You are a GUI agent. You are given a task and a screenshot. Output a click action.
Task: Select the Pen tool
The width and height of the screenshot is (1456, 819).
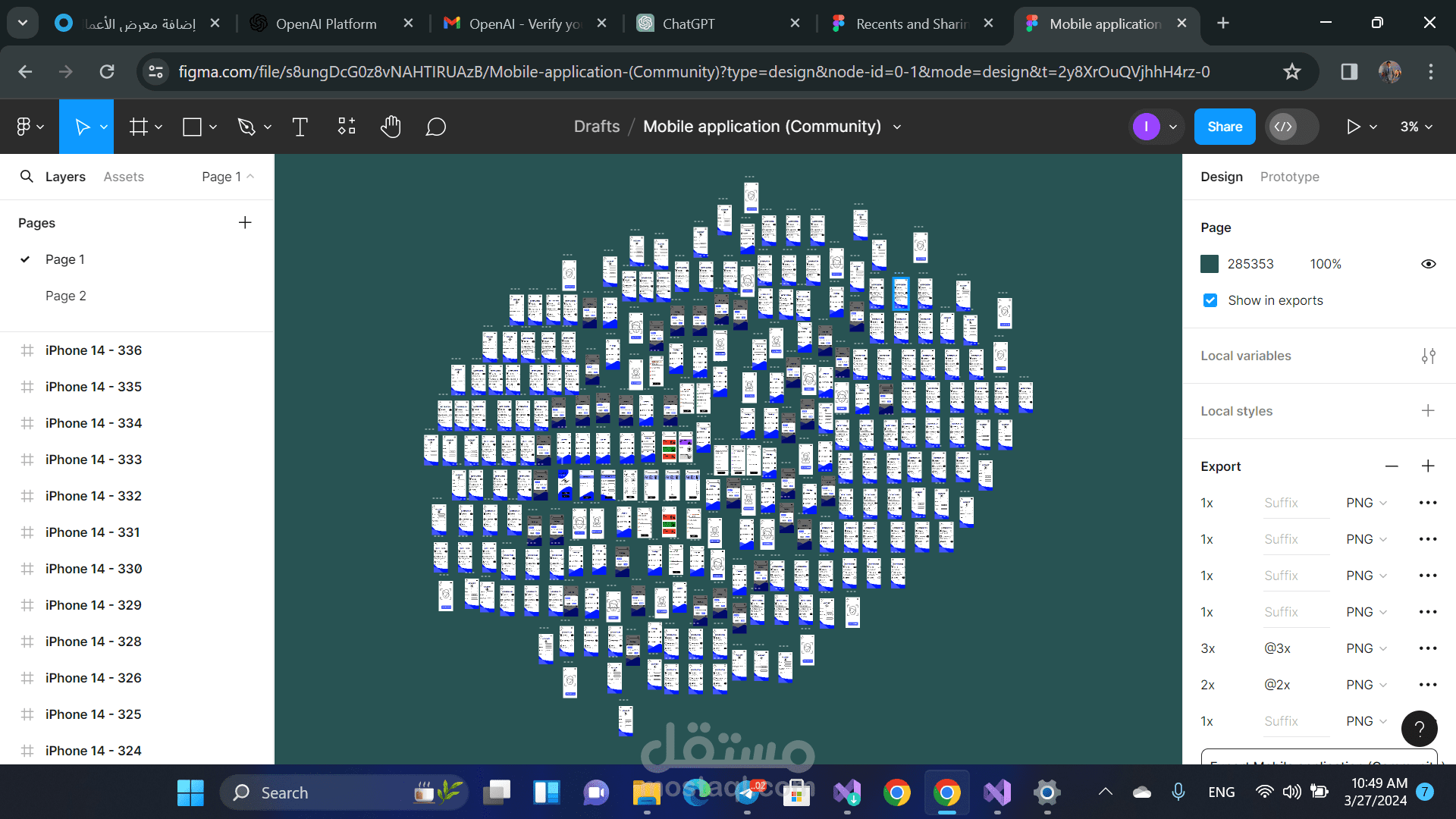coord(246,127)
